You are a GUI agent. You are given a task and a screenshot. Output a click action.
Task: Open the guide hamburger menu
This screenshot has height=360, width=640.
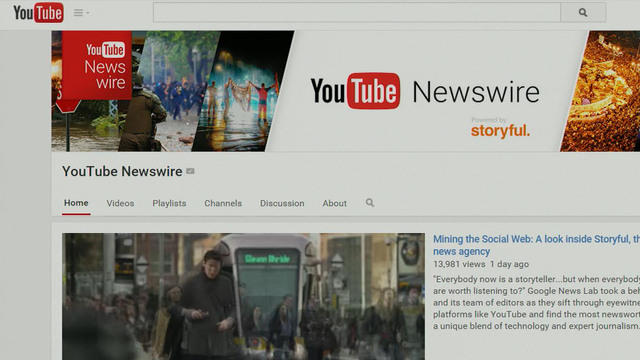tap(81, 13)
